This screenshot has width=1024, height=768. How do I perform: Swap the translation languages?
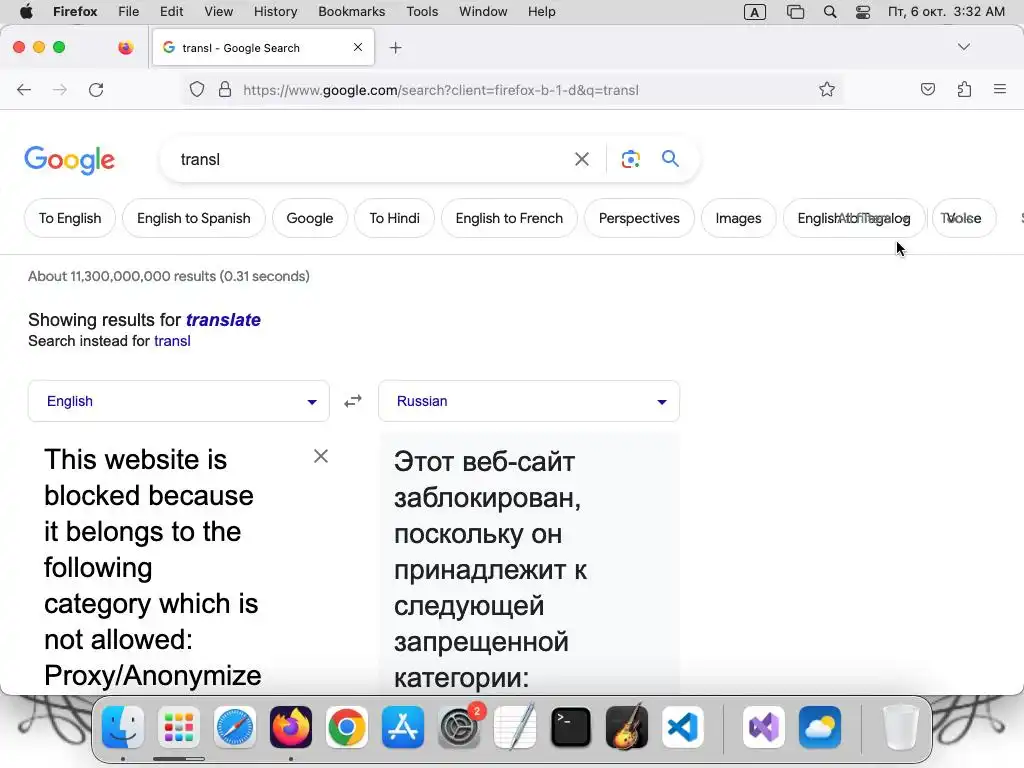(353, 401)
